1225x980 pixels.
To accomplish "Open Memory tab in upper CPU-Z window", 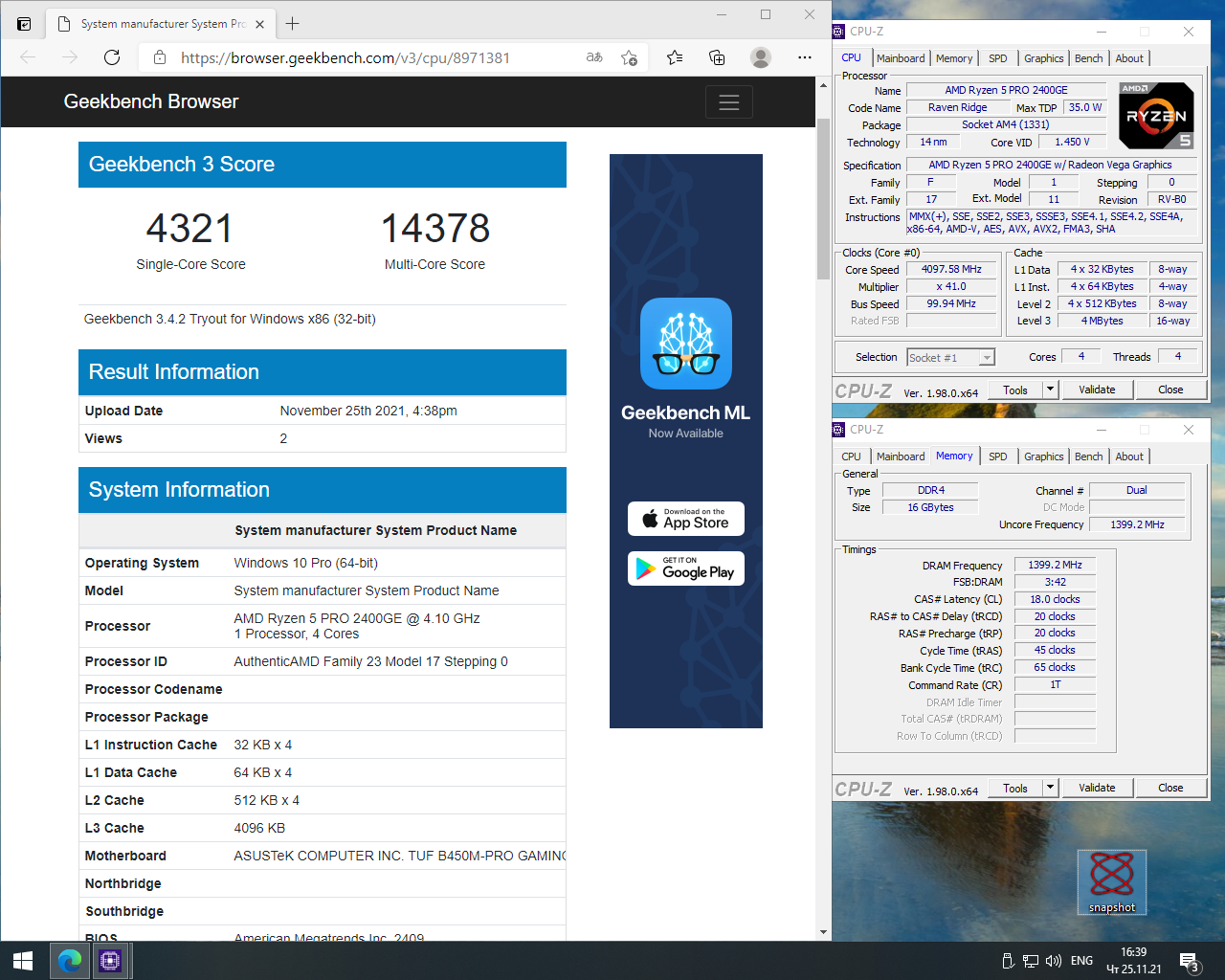I will pos(954,58).
